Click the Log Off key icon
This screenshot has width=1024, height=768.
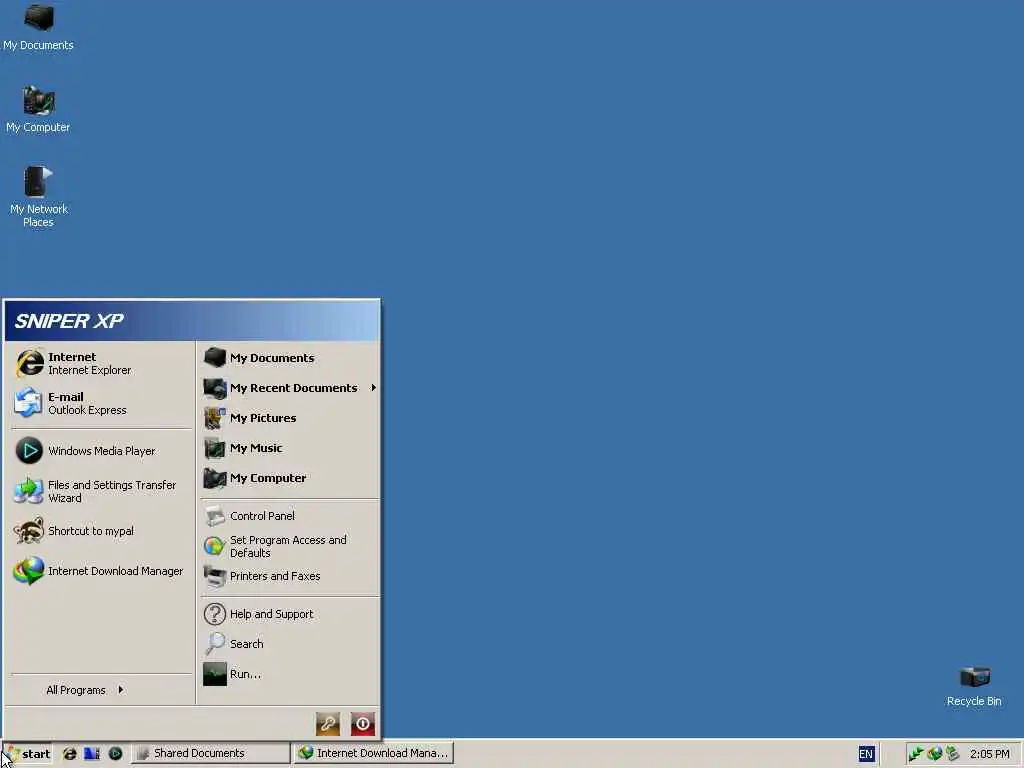point(328,724)
